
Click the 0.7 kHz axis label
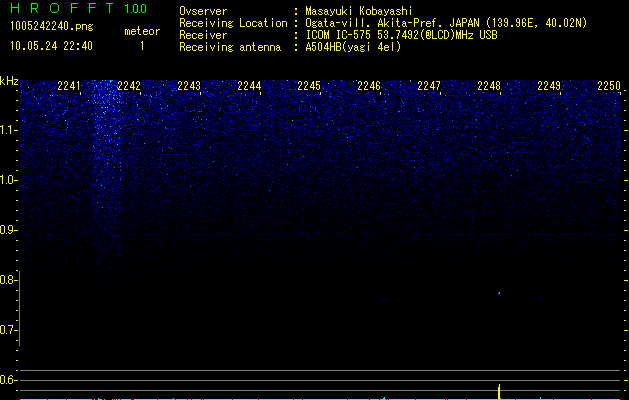point(9,330)
